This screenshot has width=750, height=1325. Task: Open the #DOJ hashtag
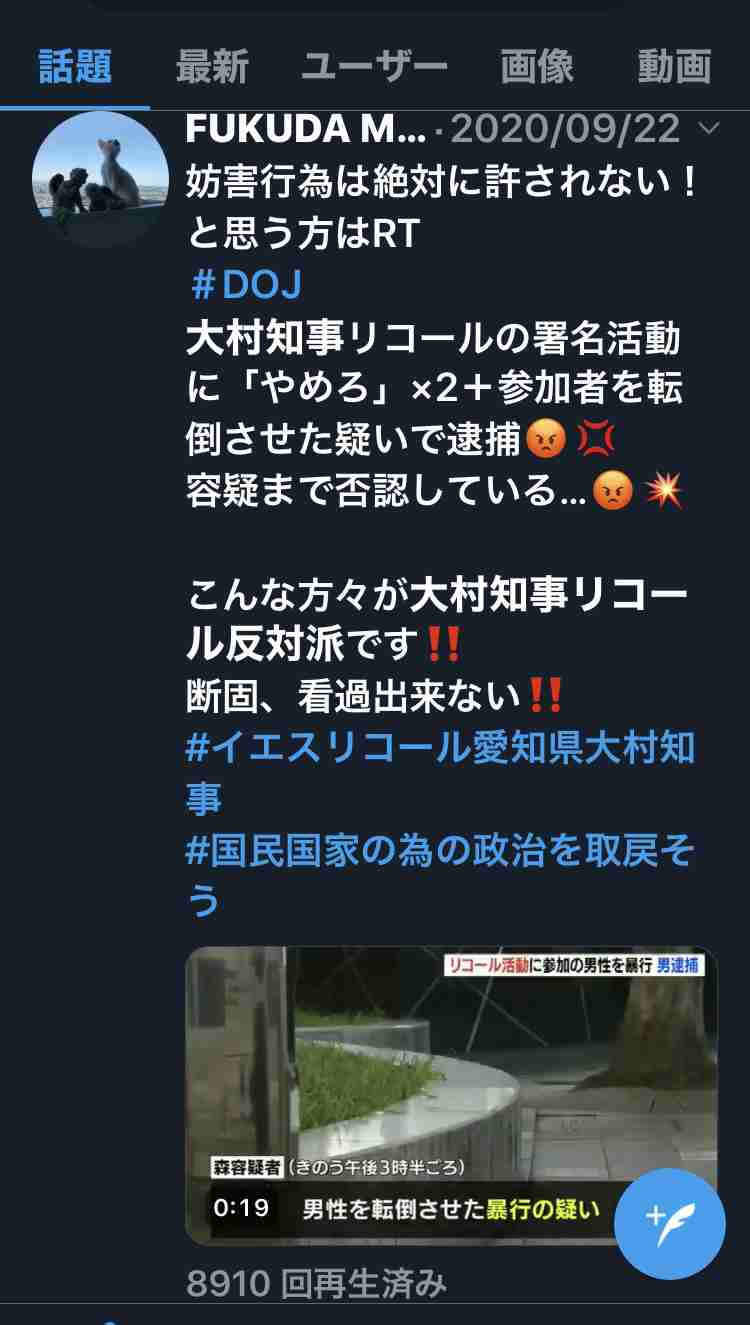(x=246, y=285)
